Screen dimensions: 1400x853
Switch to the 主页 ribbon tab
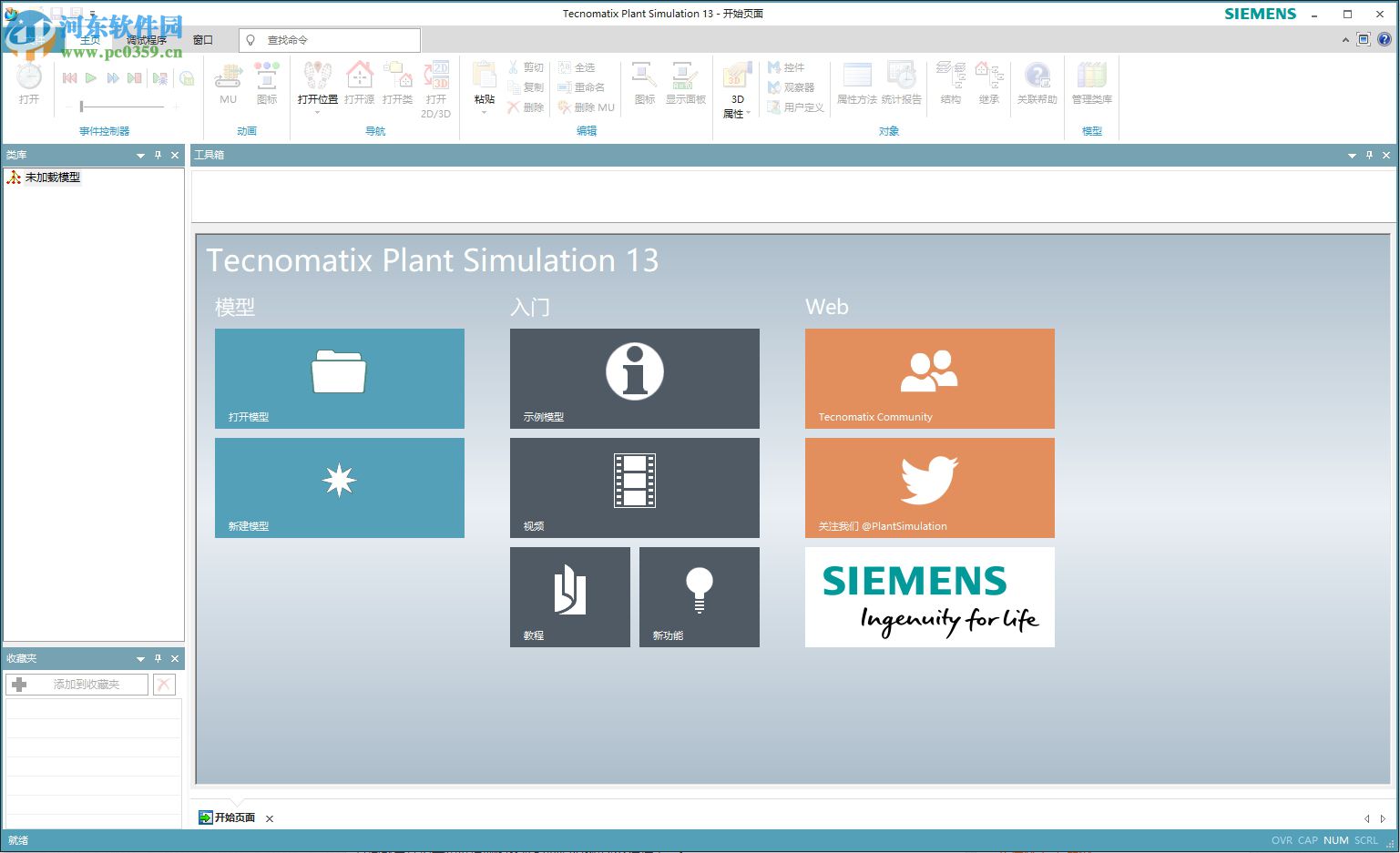click(x=90, y=40)
